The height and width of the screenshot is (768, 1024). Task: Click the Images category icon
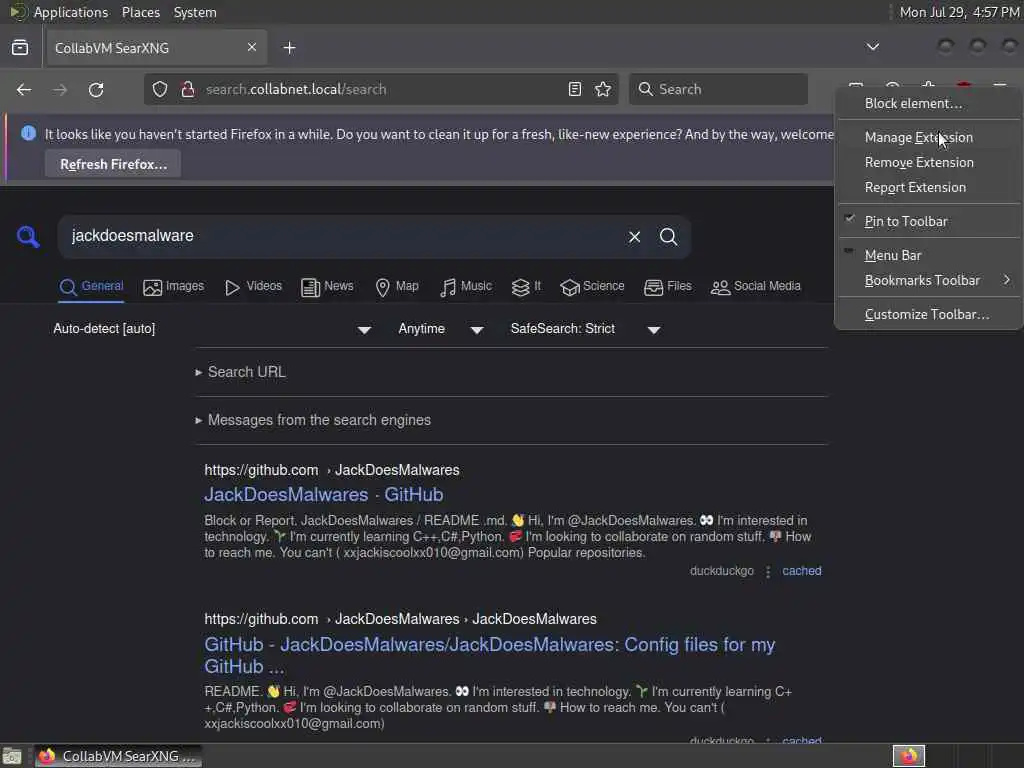pyautogui.click(x=152, y=287)
